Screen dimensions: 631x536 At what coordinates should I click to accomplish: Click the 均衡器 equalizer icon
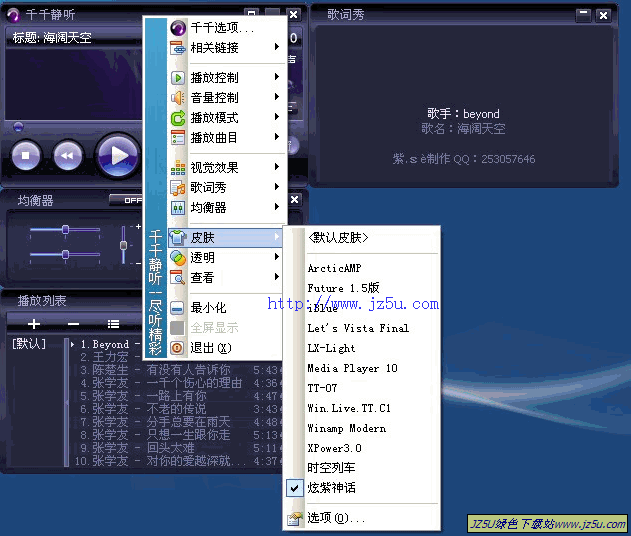pos(177,208)
